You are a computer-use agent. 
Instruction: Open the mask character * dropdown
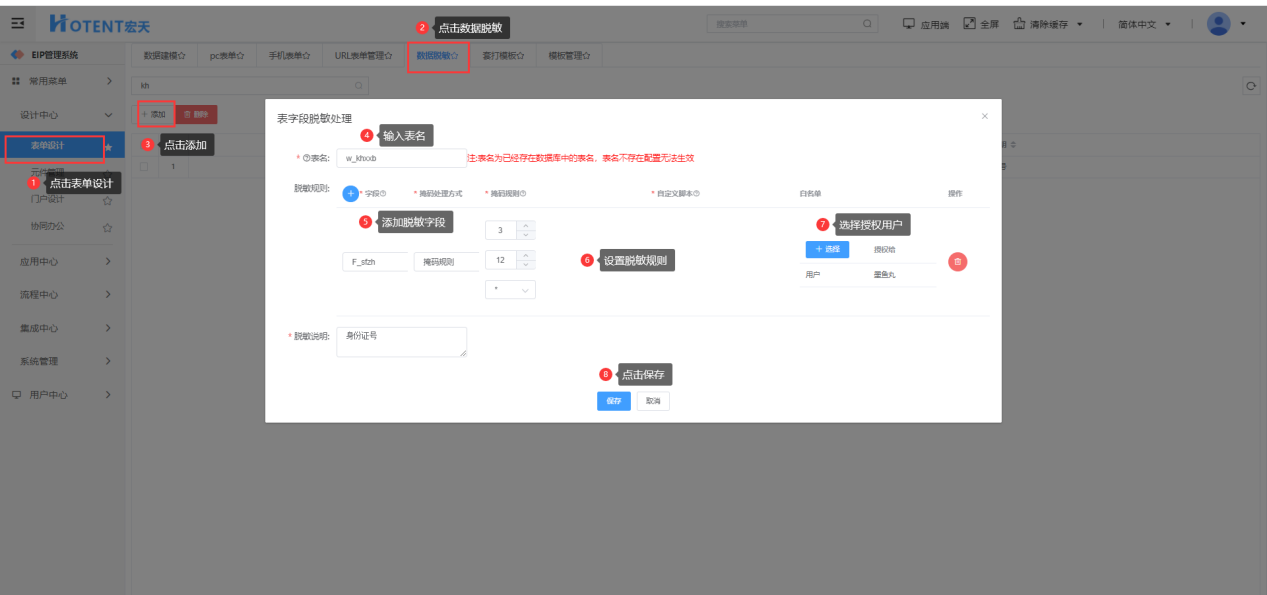[x=510, y=289]
